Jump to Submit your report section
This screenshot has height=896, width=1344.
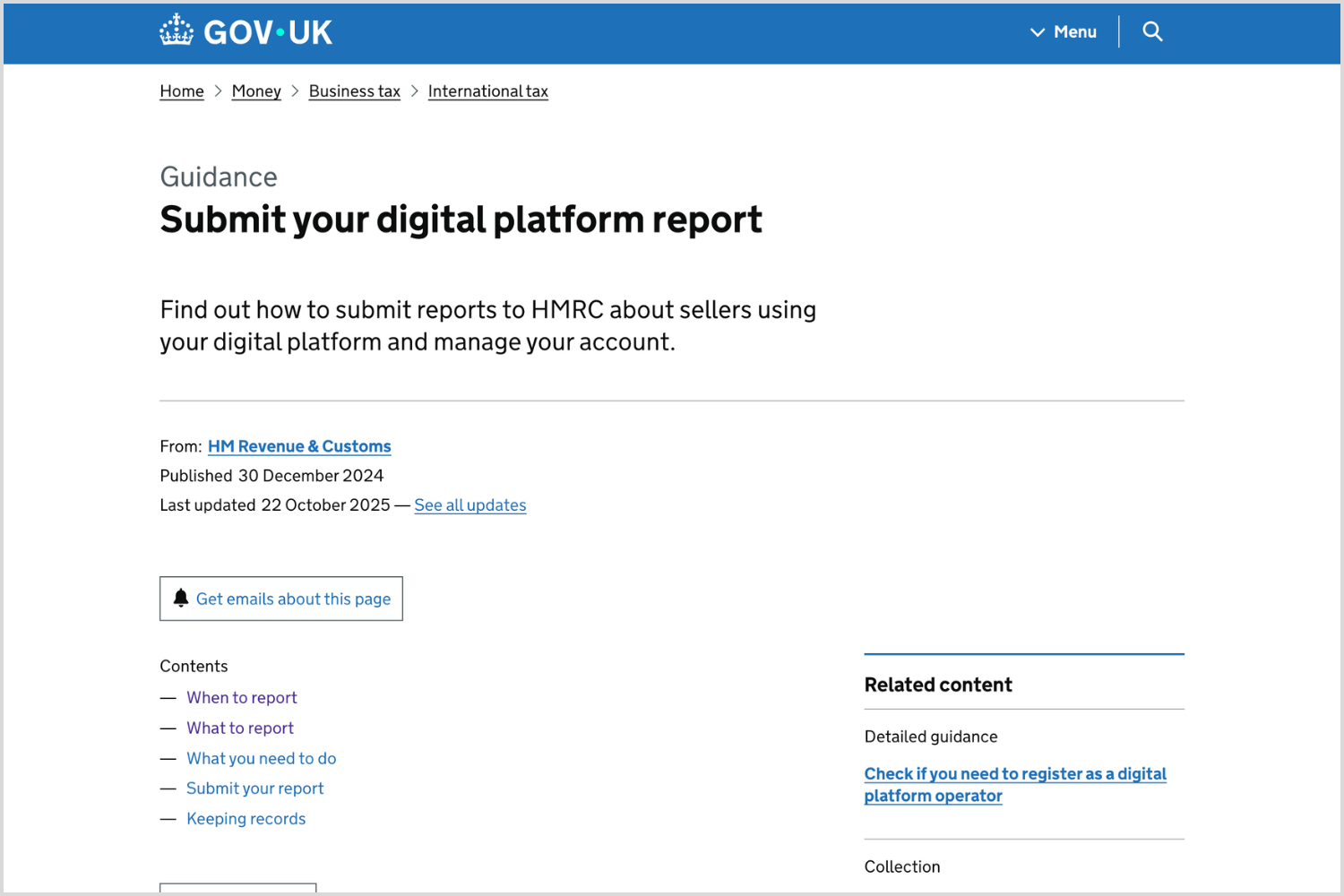tap(255, 788)
